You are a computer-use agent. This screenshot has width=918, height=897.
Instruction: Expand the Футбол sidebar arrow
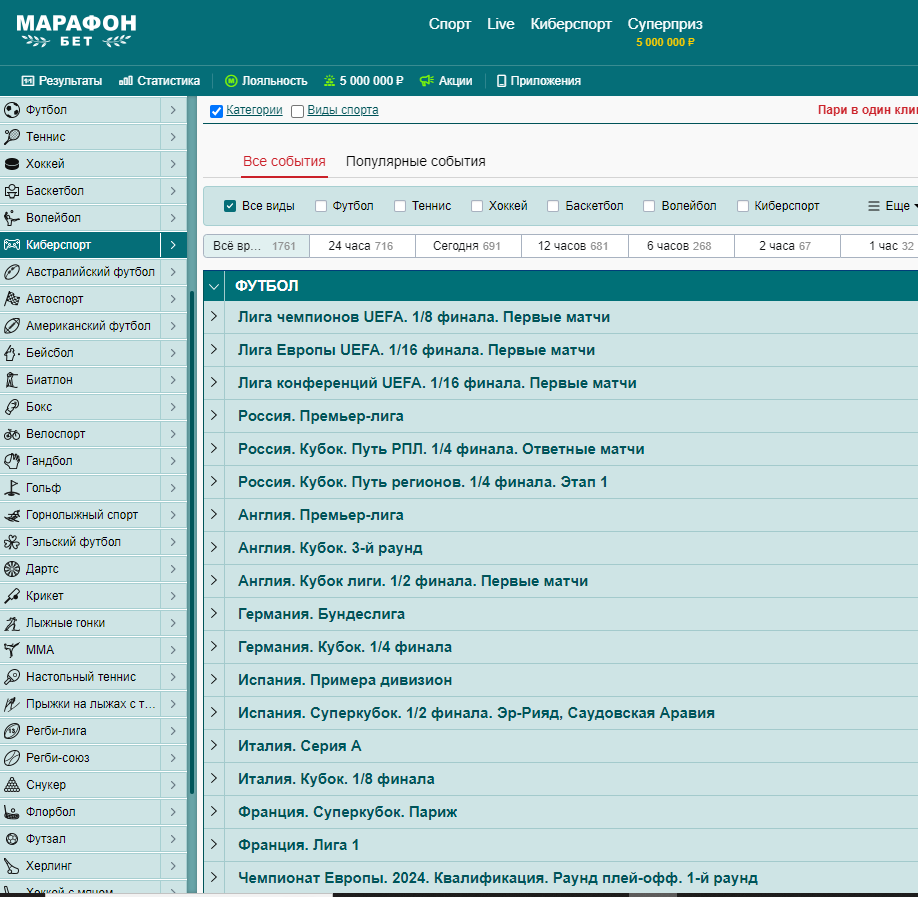[173, 110]
